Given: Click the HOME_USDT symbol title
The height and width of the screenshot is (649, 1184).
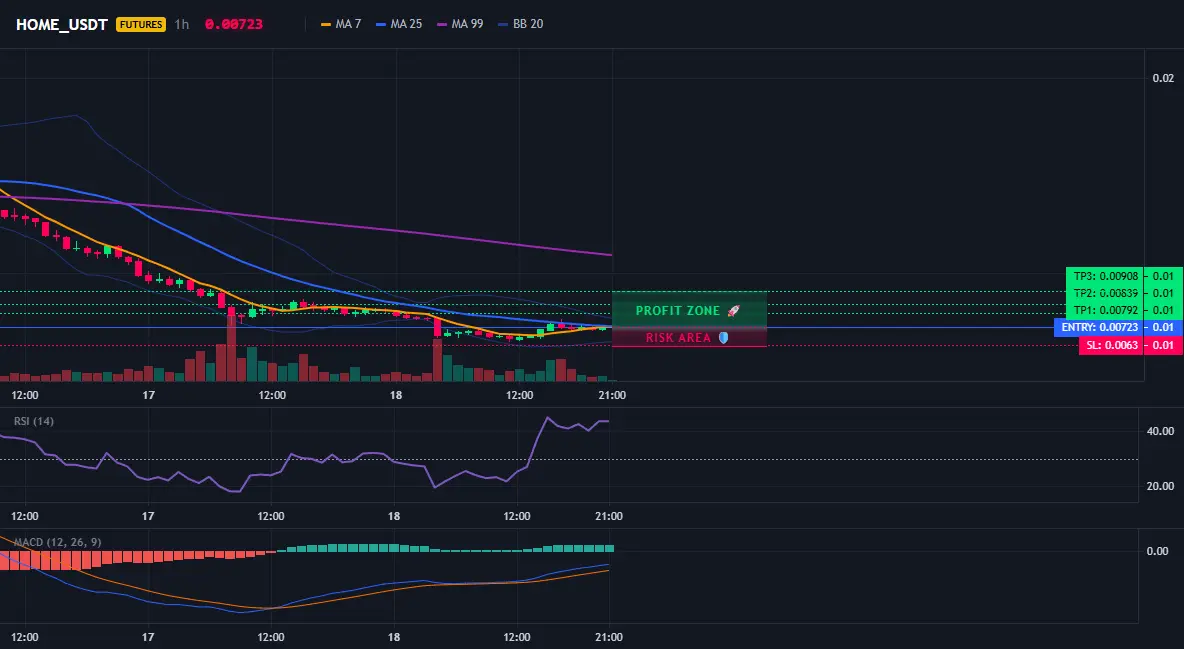Looking at the screenshot, I should click(62, 24).
